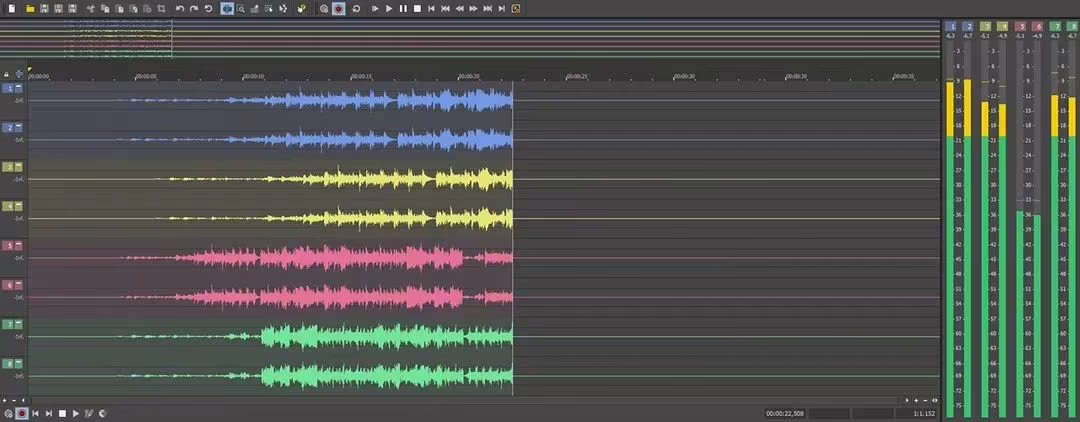Create a new file with the New icon
Screen dimensions: 1080x422
click(x=12, y=8)
